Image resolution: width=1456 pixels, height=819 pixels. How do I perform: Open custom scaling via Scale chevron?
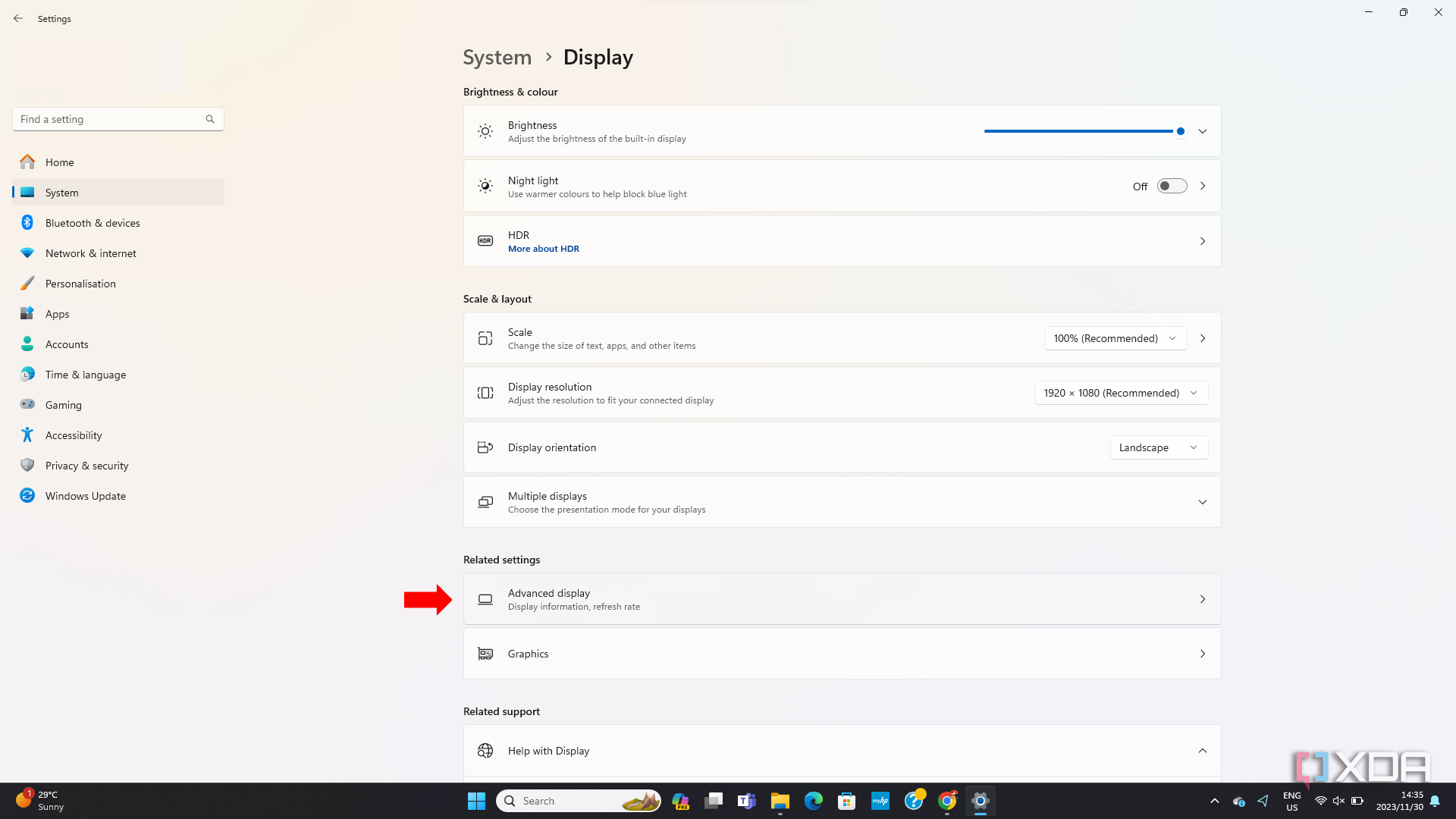coord(1203,338)
